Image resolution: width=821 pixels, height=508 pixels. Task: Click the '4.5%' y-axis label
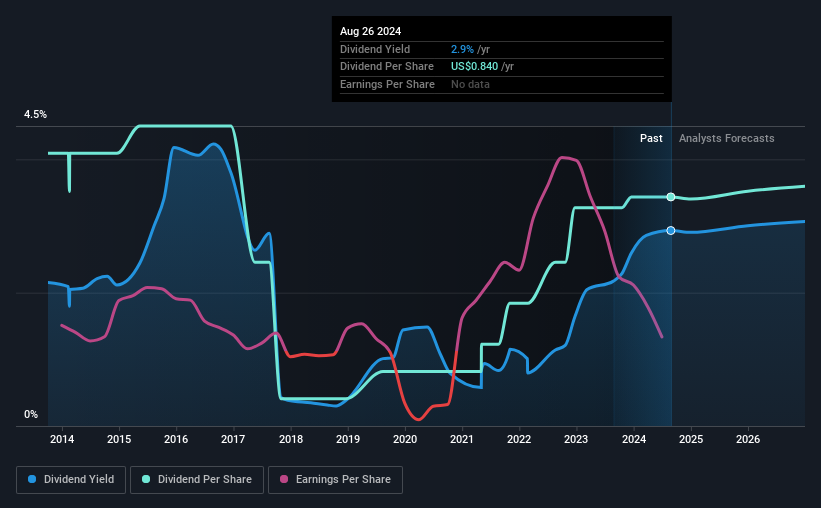[35, 114]
